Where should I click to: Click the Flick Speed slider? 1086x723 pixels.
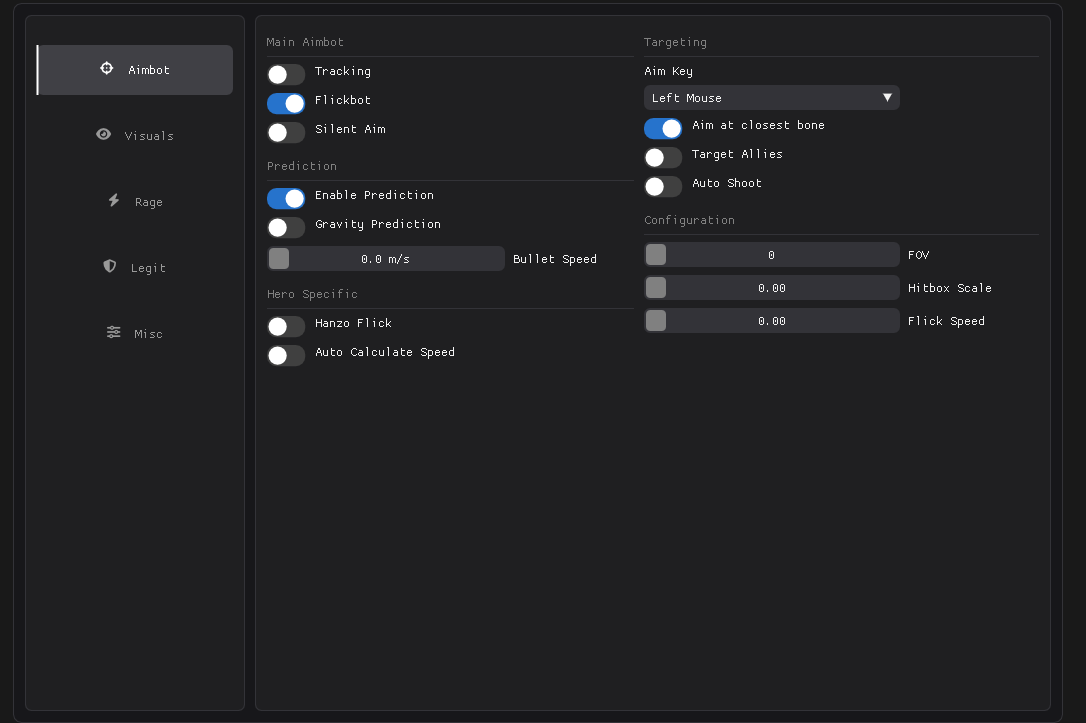[772, 321]
